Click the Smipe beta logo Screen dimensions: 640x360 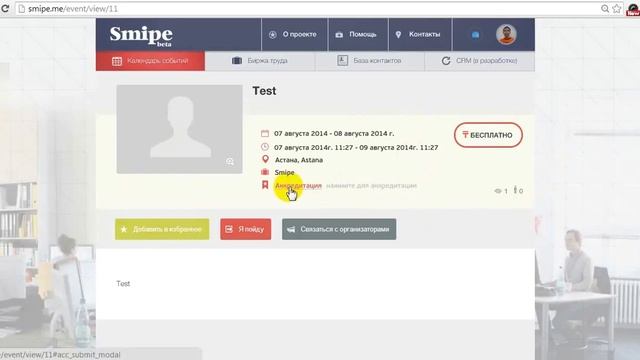(141, 36)
